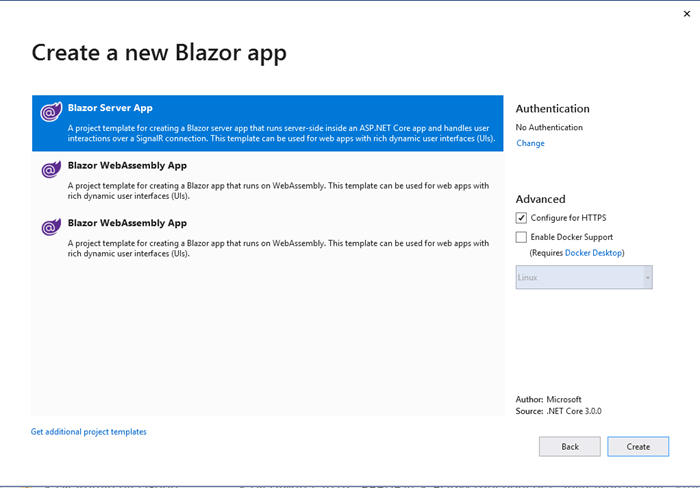Enable Docker Support checkbox
This screenshot has height=488, width=700.
click(x=521, y=237)
